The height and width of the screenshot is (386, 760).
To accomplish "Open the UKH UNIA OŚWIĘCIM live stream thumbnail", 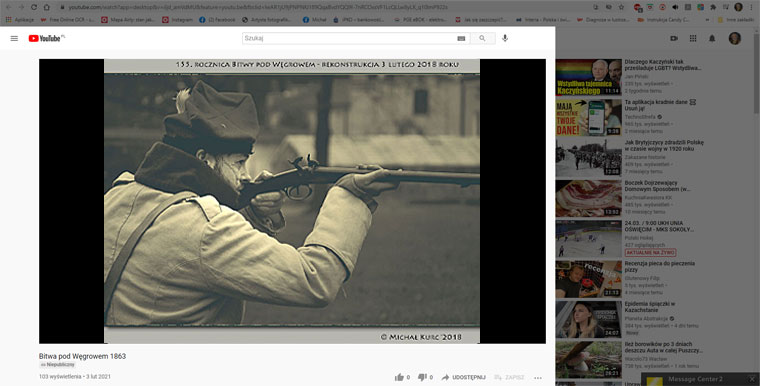I will [588, 239].
